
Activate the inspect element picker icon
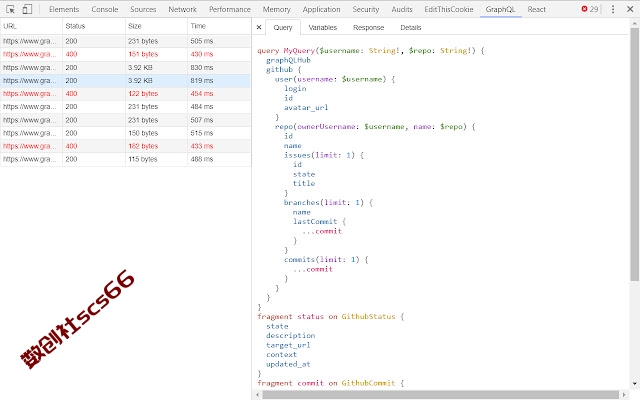(11, 9)
